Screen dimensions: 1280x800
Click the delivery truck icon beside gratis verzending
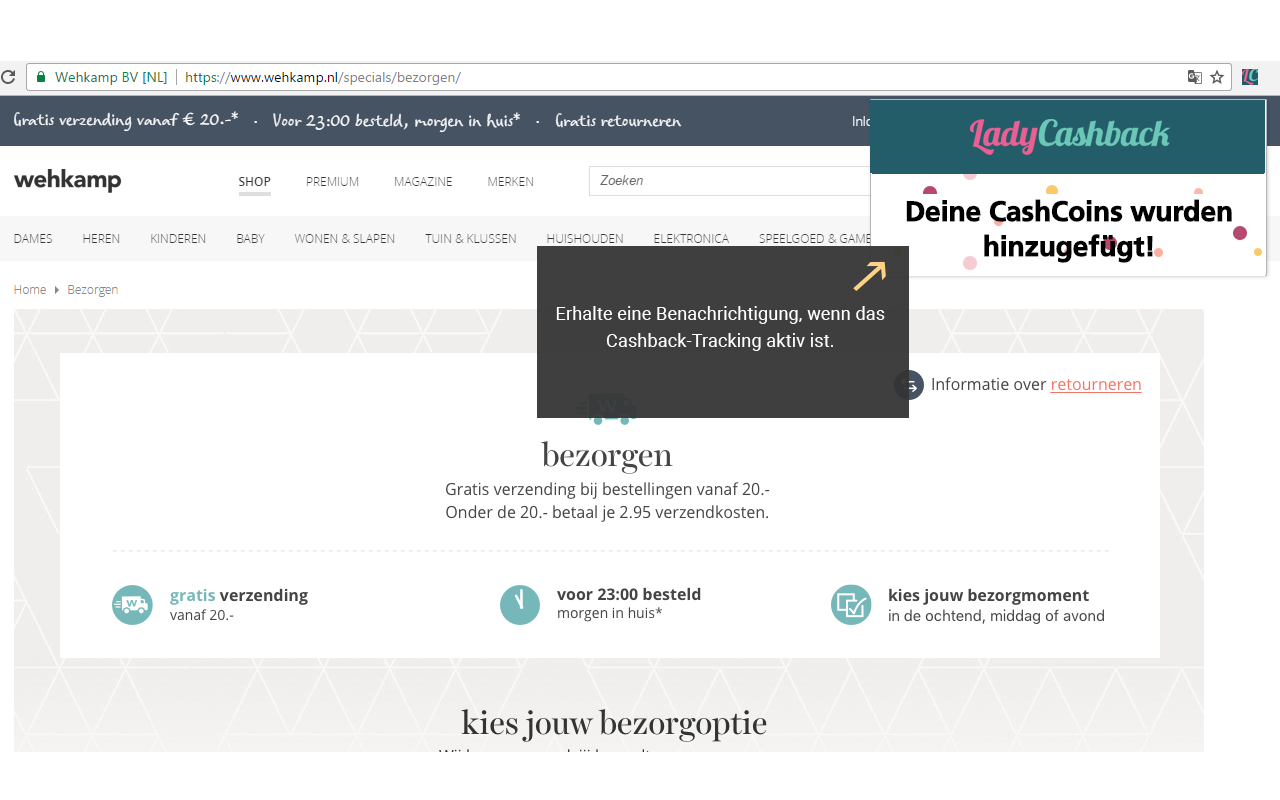pos(132,605)
